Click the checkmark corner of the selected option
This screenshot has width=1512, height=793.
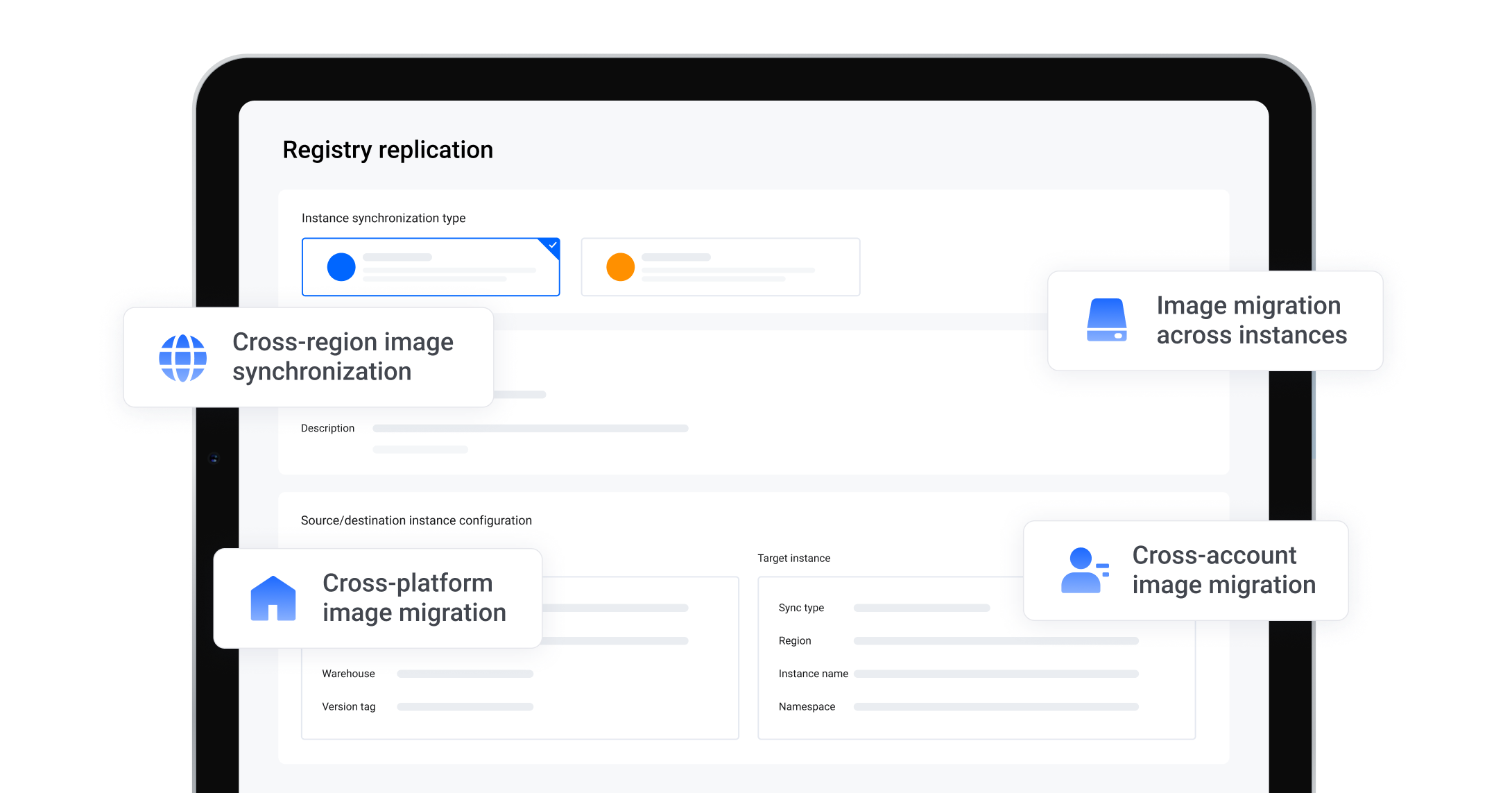pos(551,246)
